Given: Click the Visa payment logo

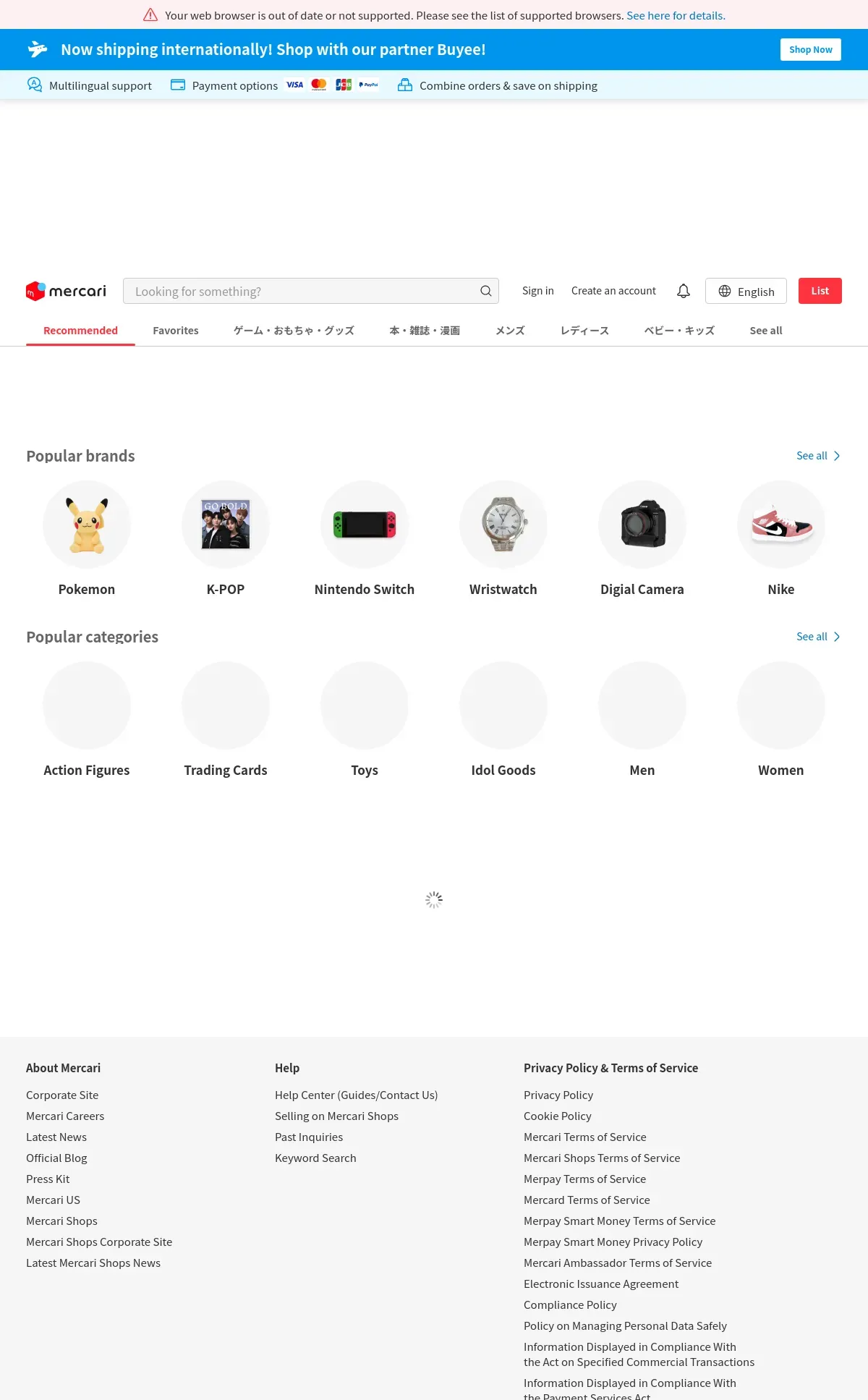Looking at the screenshot, I should pos(294,85).
